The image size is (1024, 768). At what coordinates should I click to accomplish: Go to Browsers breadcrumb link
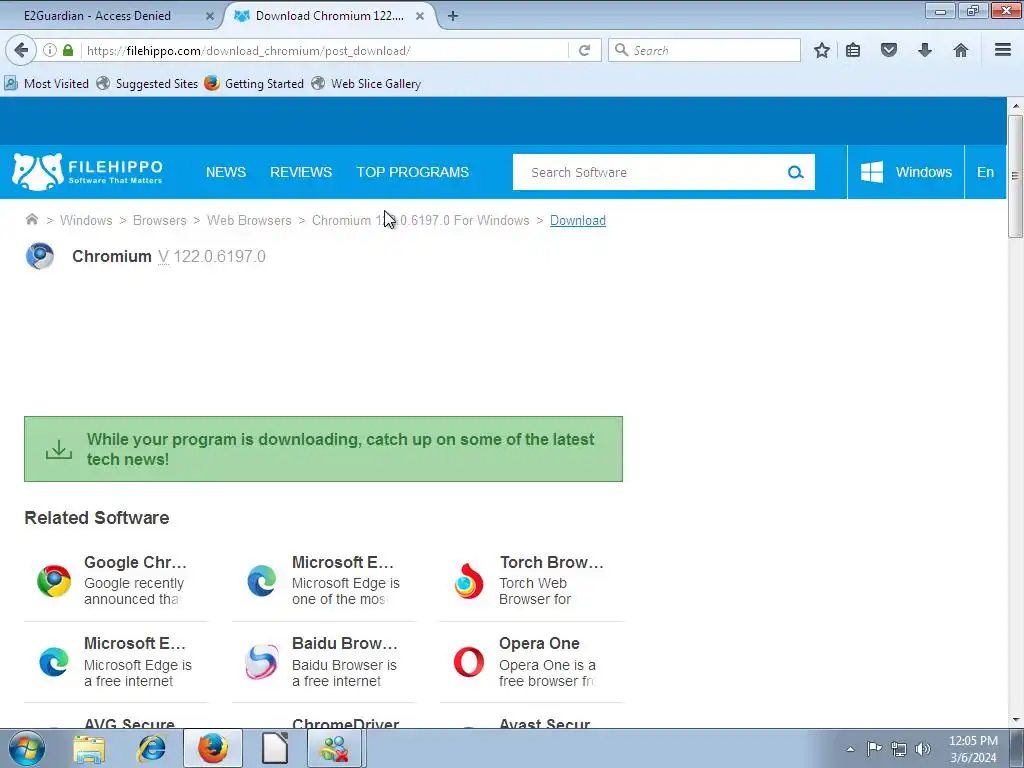(x=159, y=221)
